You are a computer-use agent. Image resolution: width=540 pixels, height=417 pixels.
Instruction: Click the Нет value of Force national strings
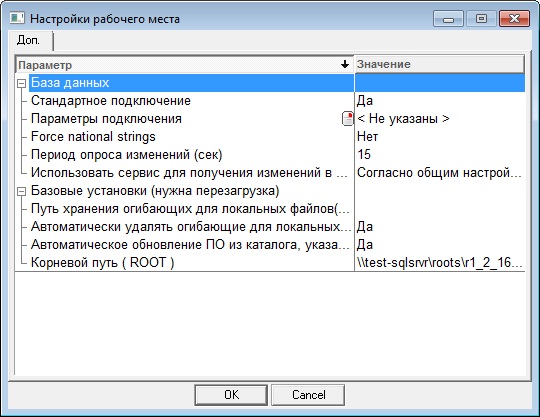coord(367,136)
